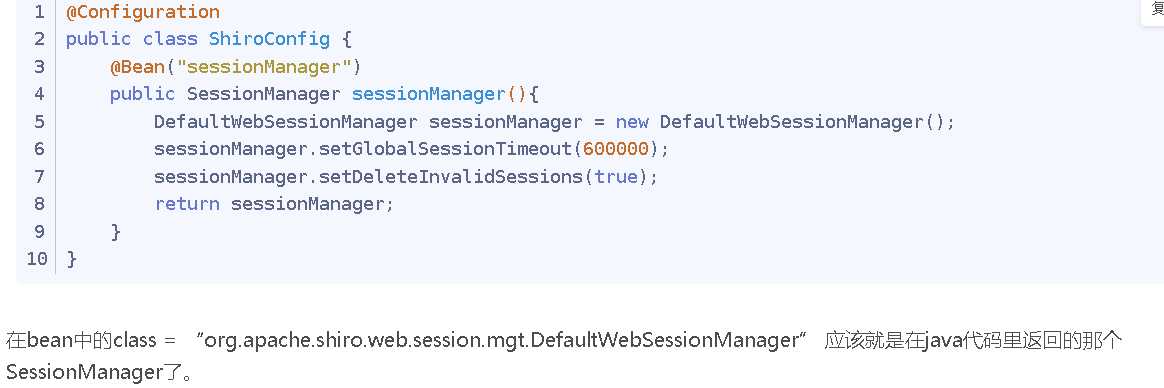1164x388 pixels.
Task: Click the org.apache.shiro.web.session.mgt.DefaultWebSessionManager text
Action: pos(500,341)
